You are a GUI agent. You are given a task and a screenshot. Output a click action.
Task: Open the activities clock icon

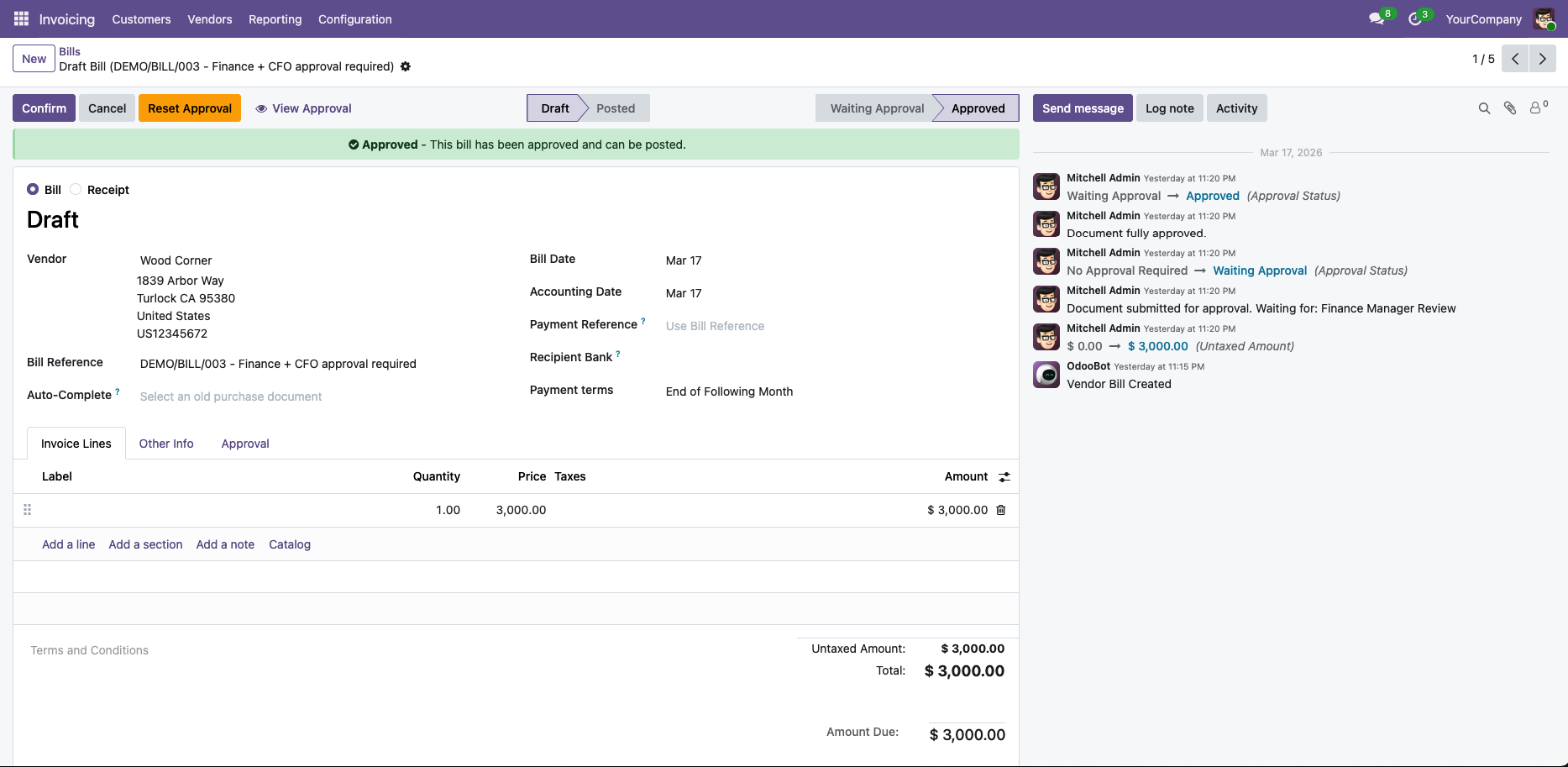pos(1415,18)
